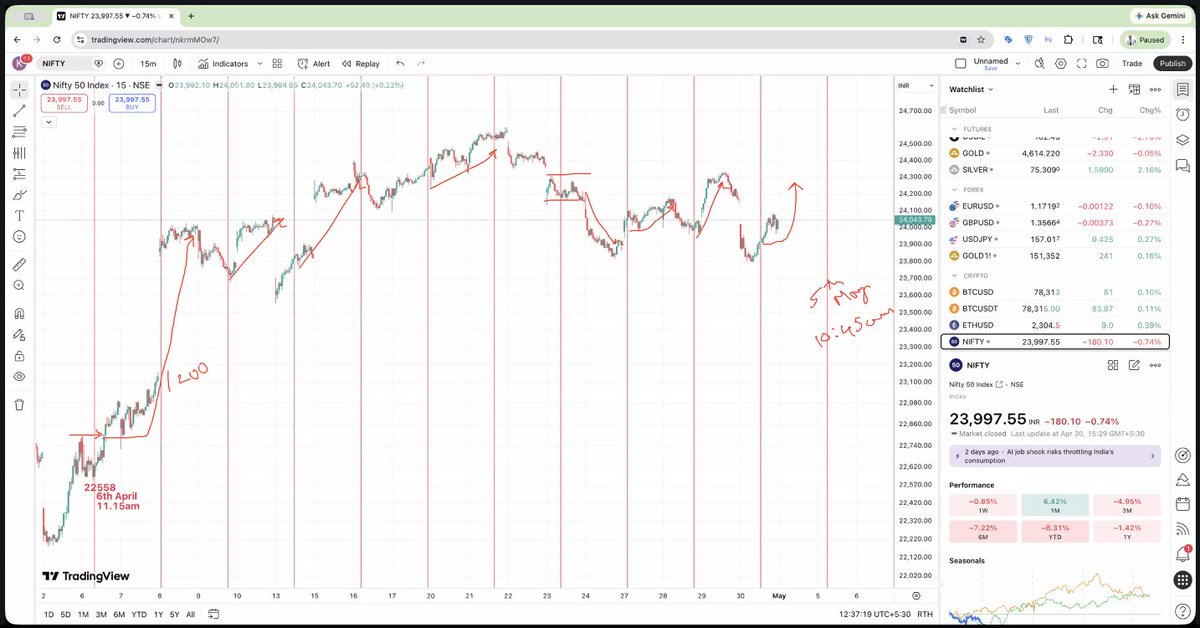Start bar Replay mode
1200x628 pixels.
coord(360,63)
